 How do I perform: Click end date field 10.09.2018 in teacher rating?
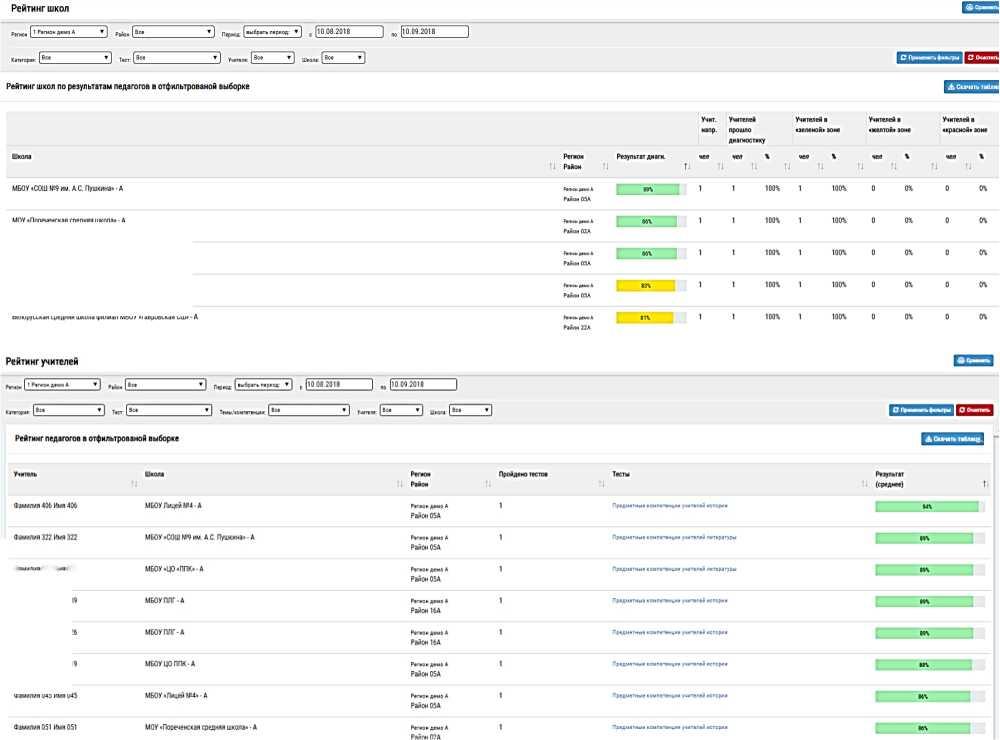tap(423, 385)
